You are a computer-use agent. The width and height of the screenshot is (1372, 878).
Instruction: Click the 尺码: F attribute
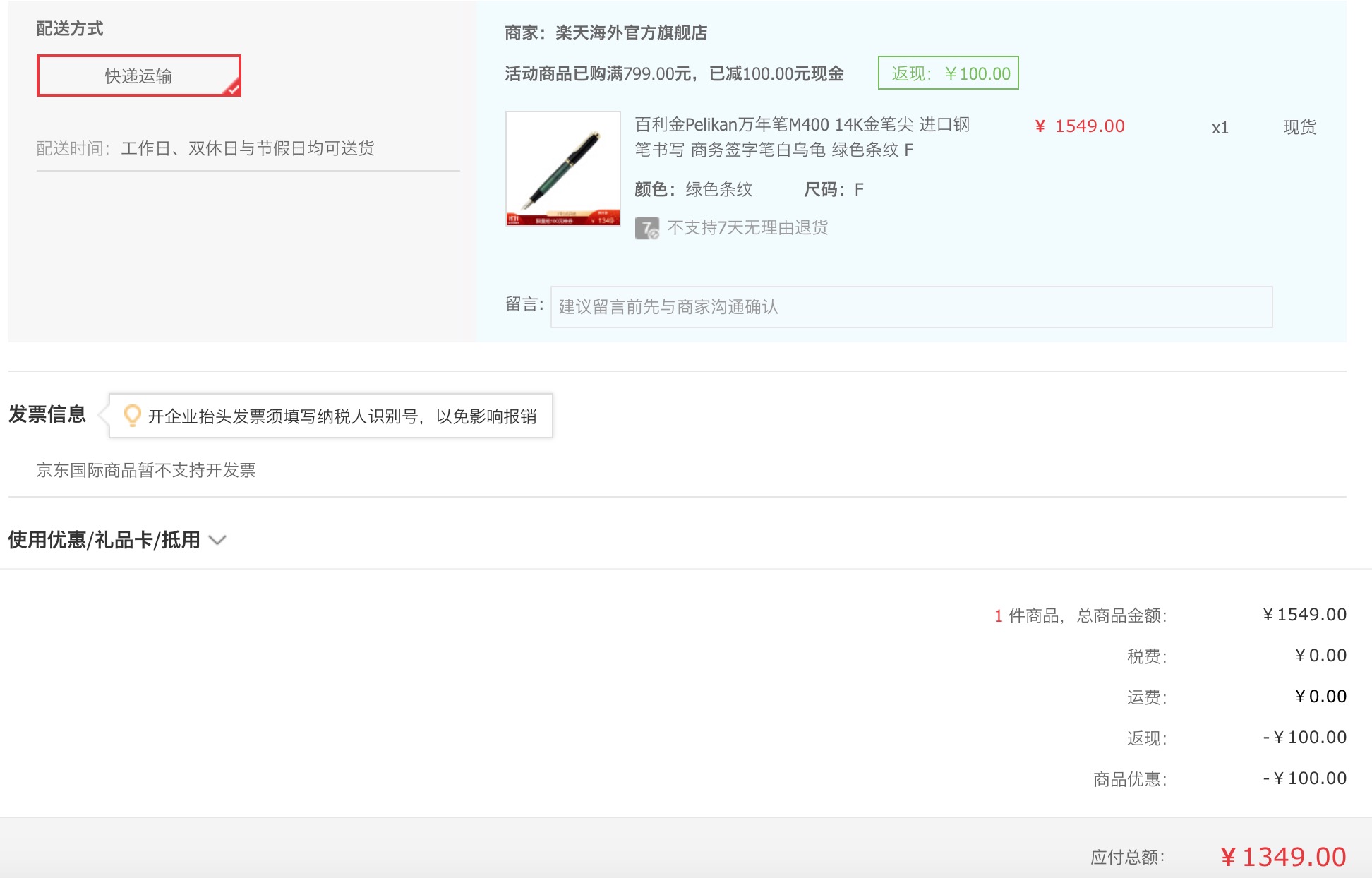(834, 189)
